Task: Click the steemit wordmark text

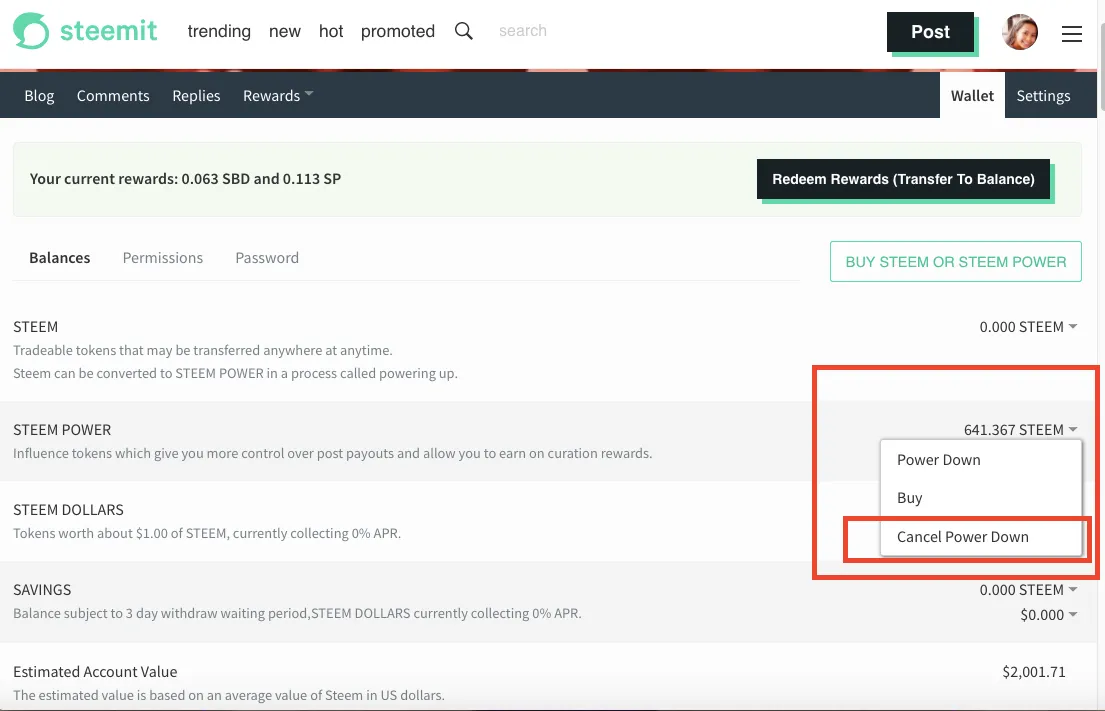Action: click(x=109, y=31)
